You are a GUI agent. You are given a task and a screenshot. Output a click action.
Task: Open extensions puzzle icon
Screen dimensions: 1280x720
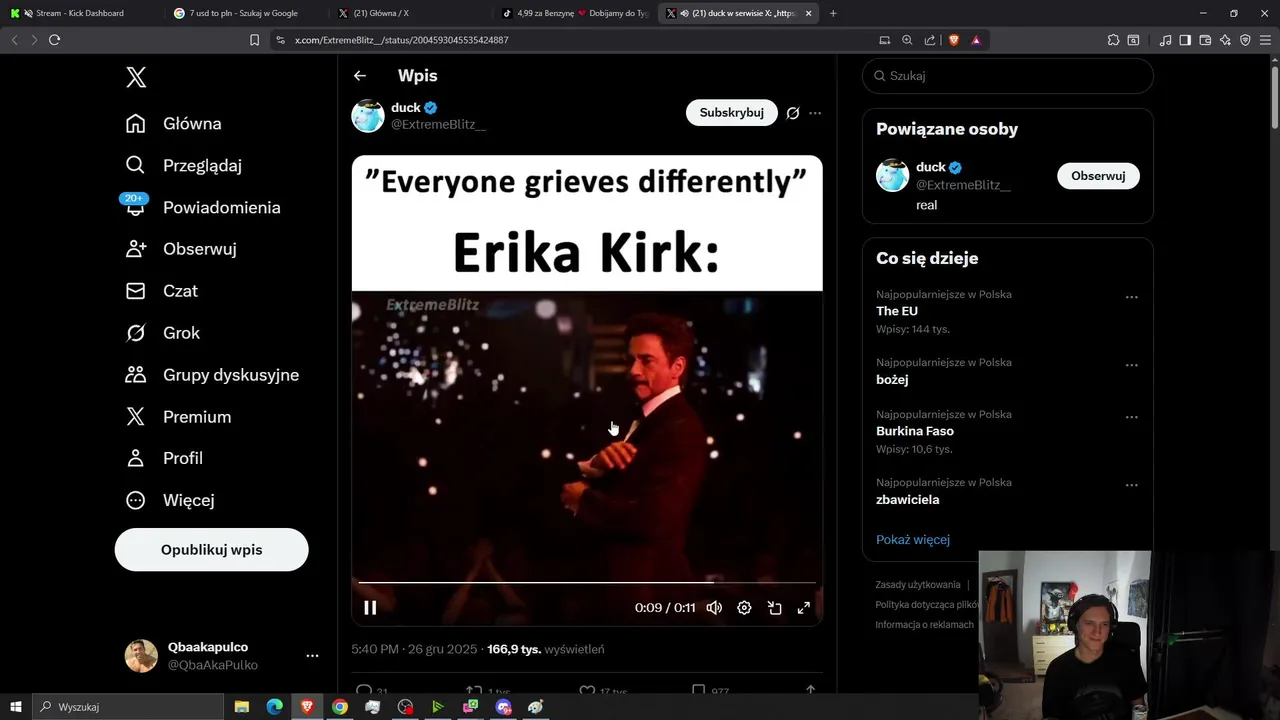1113,40
